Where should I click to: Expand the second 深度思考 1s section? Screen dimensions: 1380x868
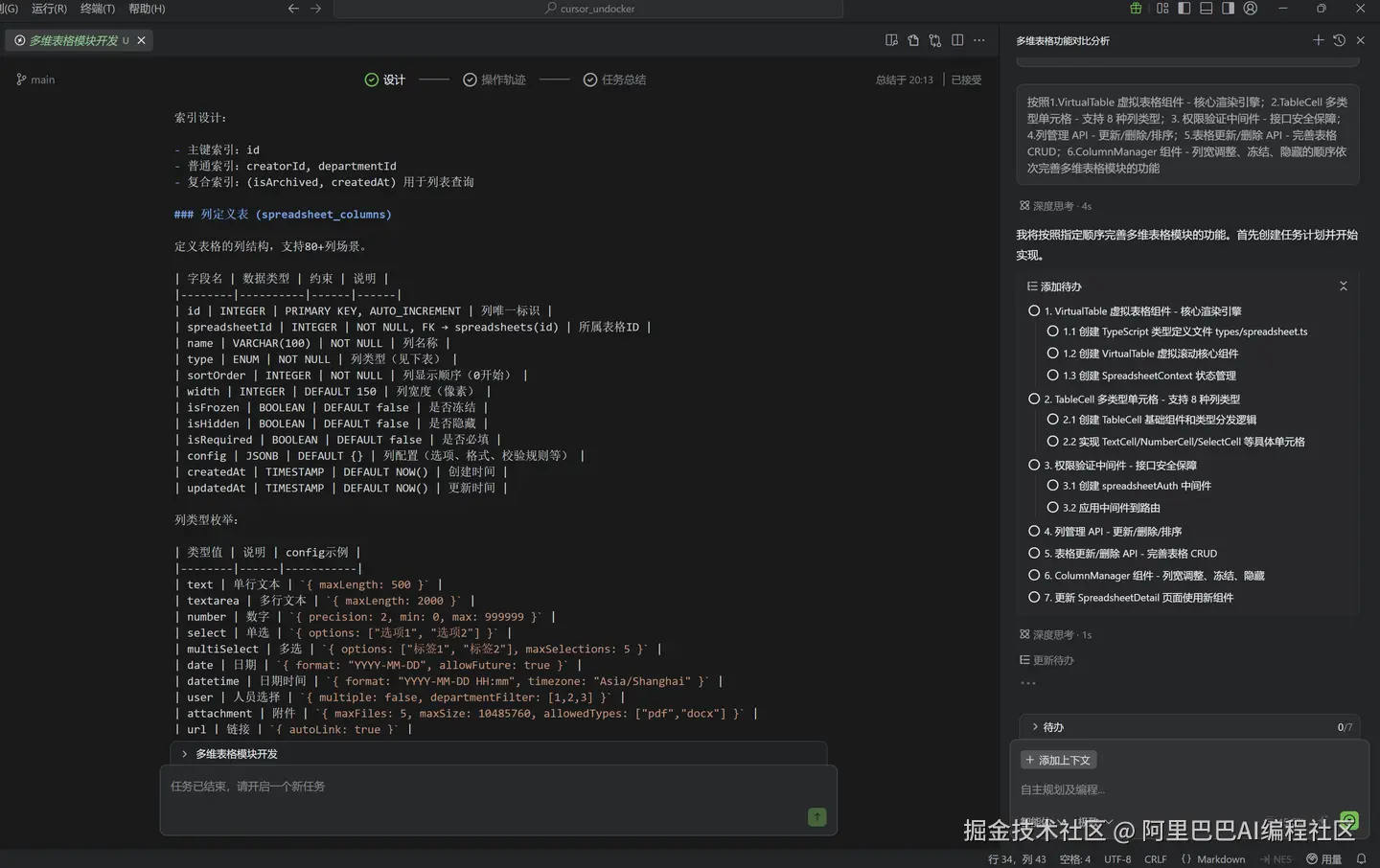pos(1055,634)
